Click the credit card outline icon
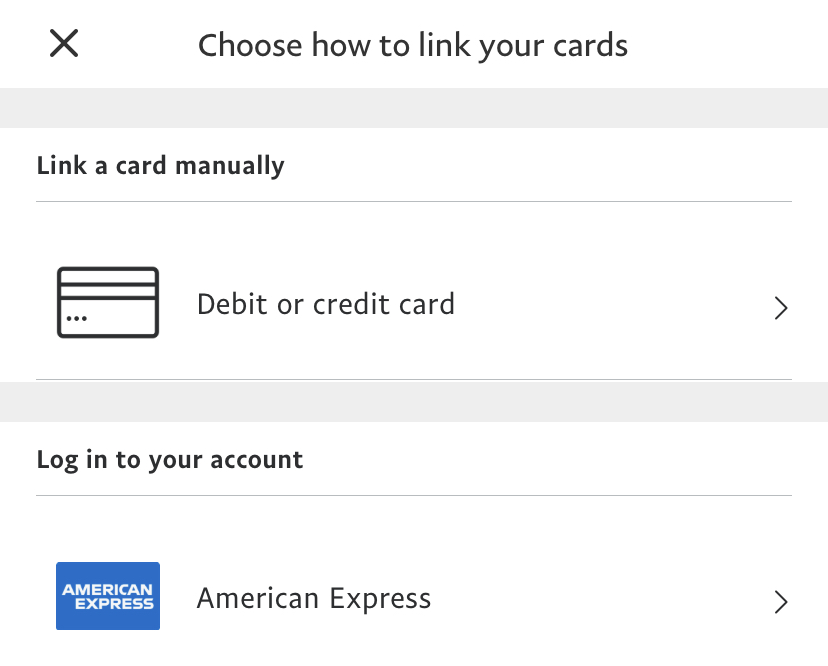Screen dimensions: 828x666 pos(108,302)
